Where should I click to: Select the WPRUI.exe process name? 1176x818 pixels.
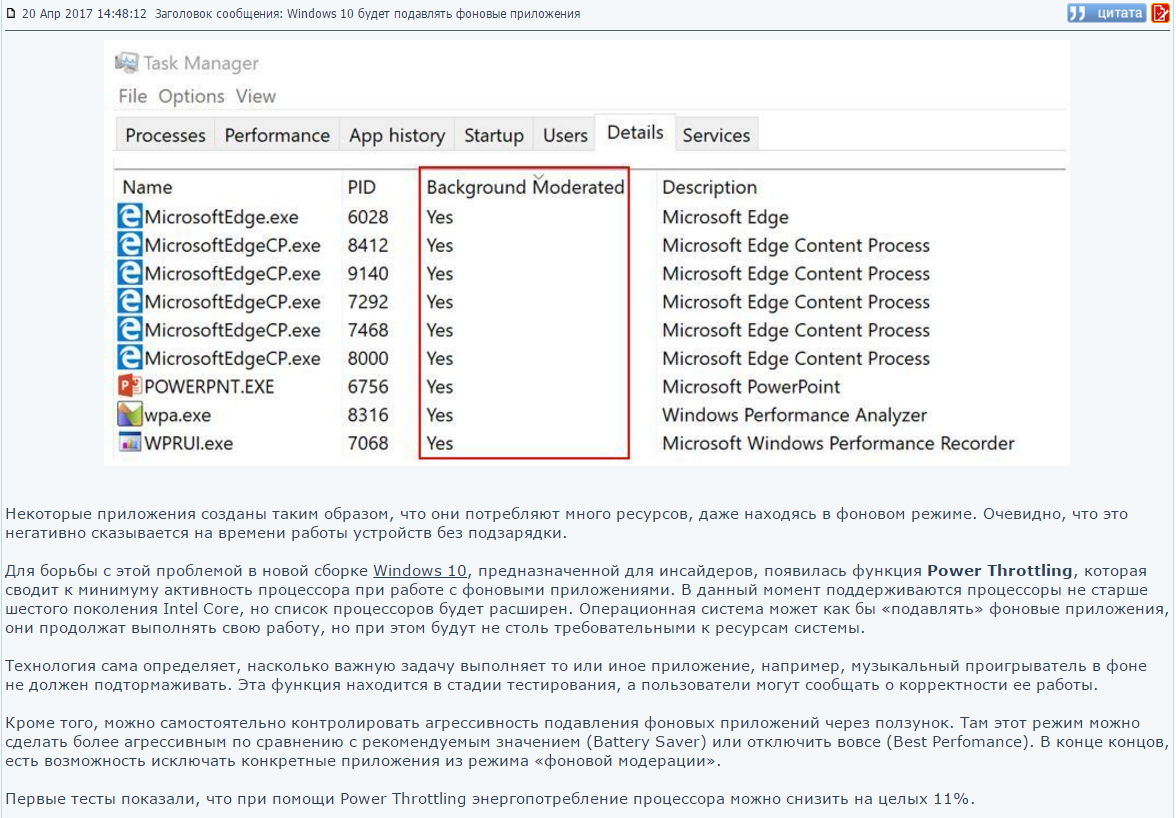point(189,444)
